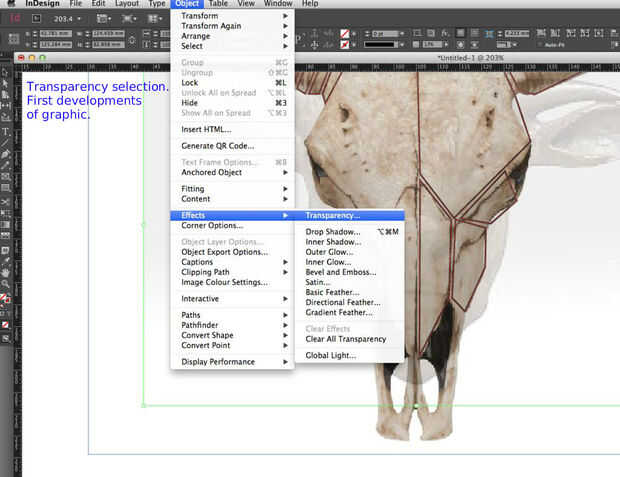Open the stroke weight dropdown
The width and height of the screenshot is (620, 477).
[x=402, y=34]
